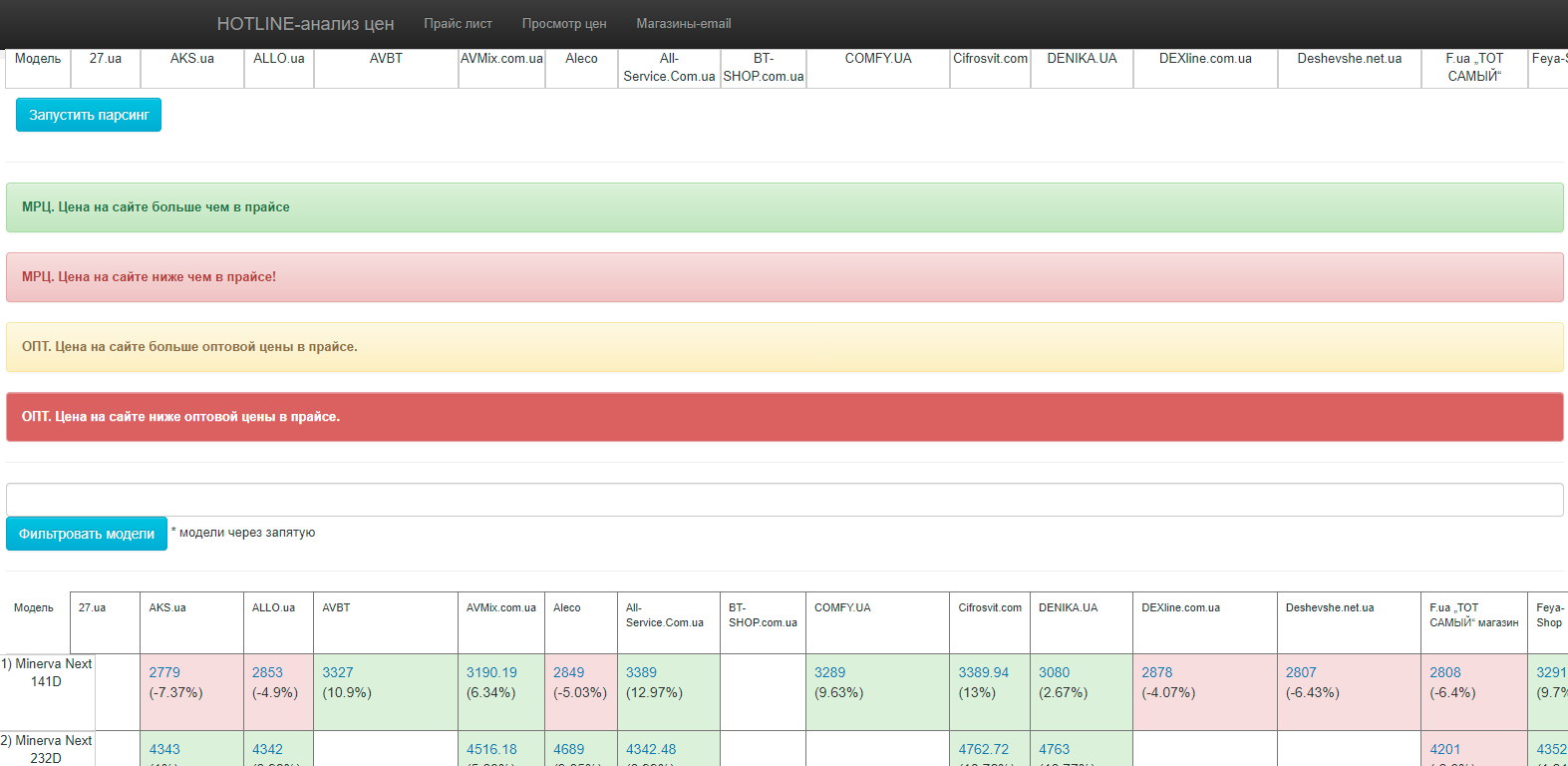
Task: Open the All-Service.Com.ua price 3389
Action: (641, 672)
